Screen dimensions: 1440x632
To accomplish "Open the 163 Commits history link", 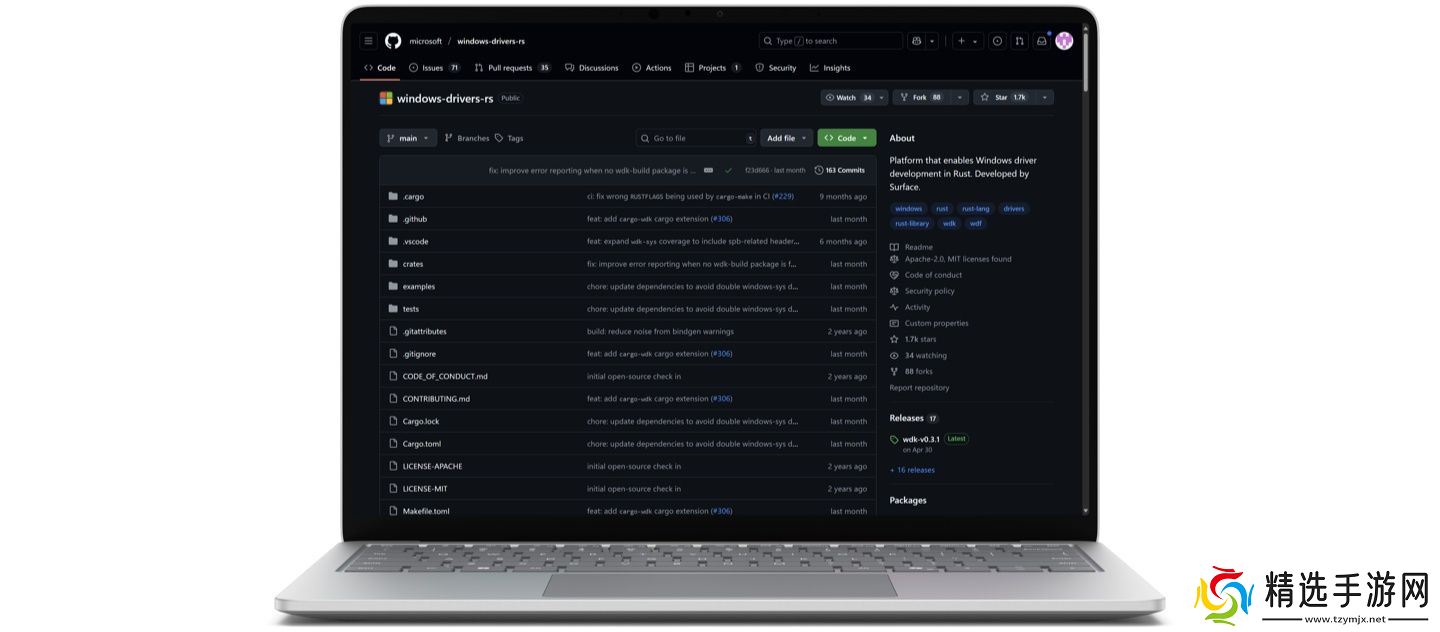I will pyautogui.click(x=840, y=170).
